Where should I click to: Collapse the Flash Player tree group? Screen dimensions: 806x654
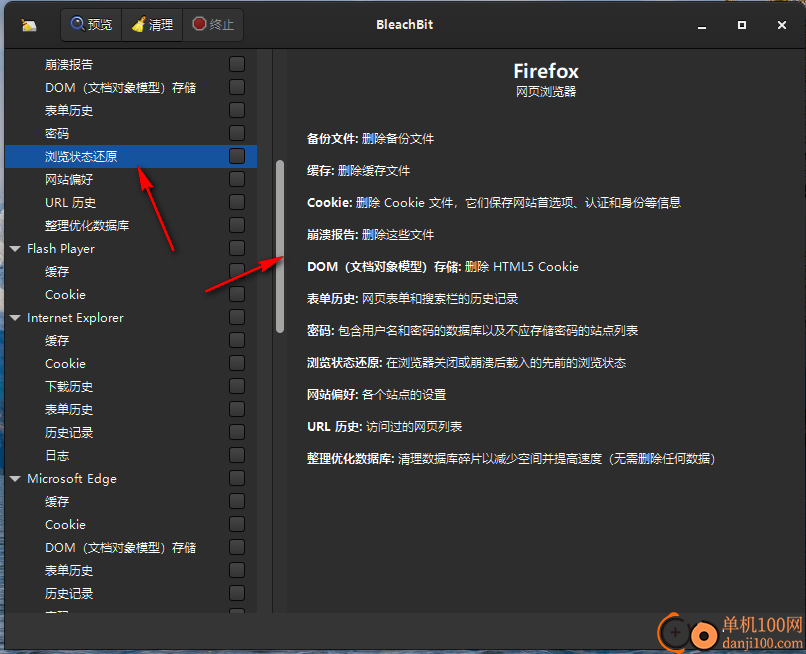(15, 249)
